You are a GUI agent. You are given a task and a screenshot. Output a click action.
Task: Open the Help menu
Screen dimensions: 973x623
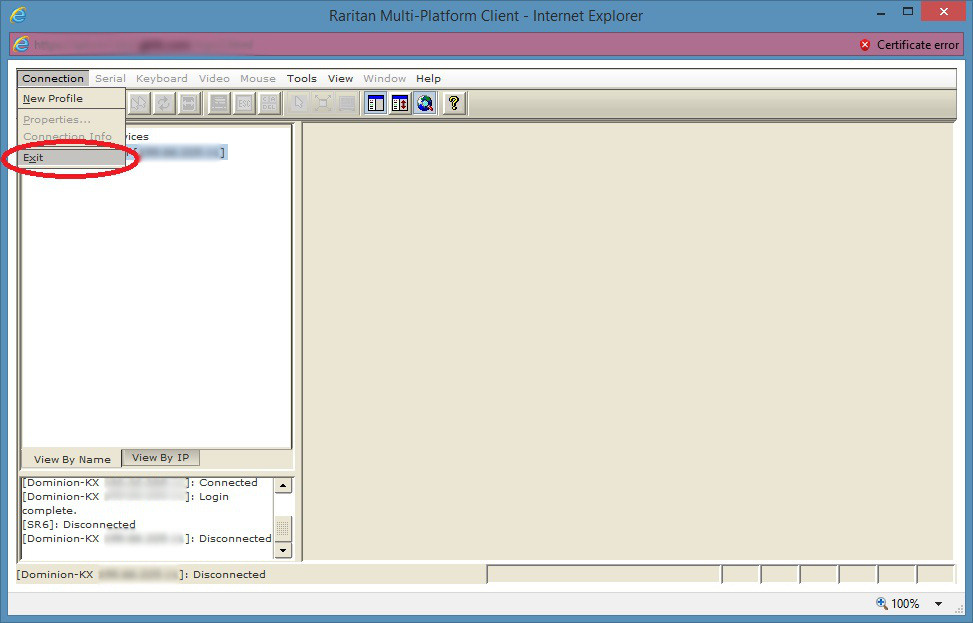428,78
